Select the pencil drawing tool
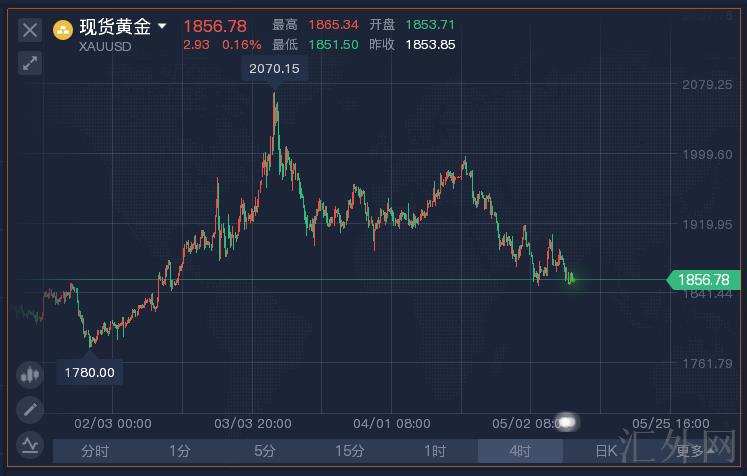The image size is (747, 476). tap(30, 409)
